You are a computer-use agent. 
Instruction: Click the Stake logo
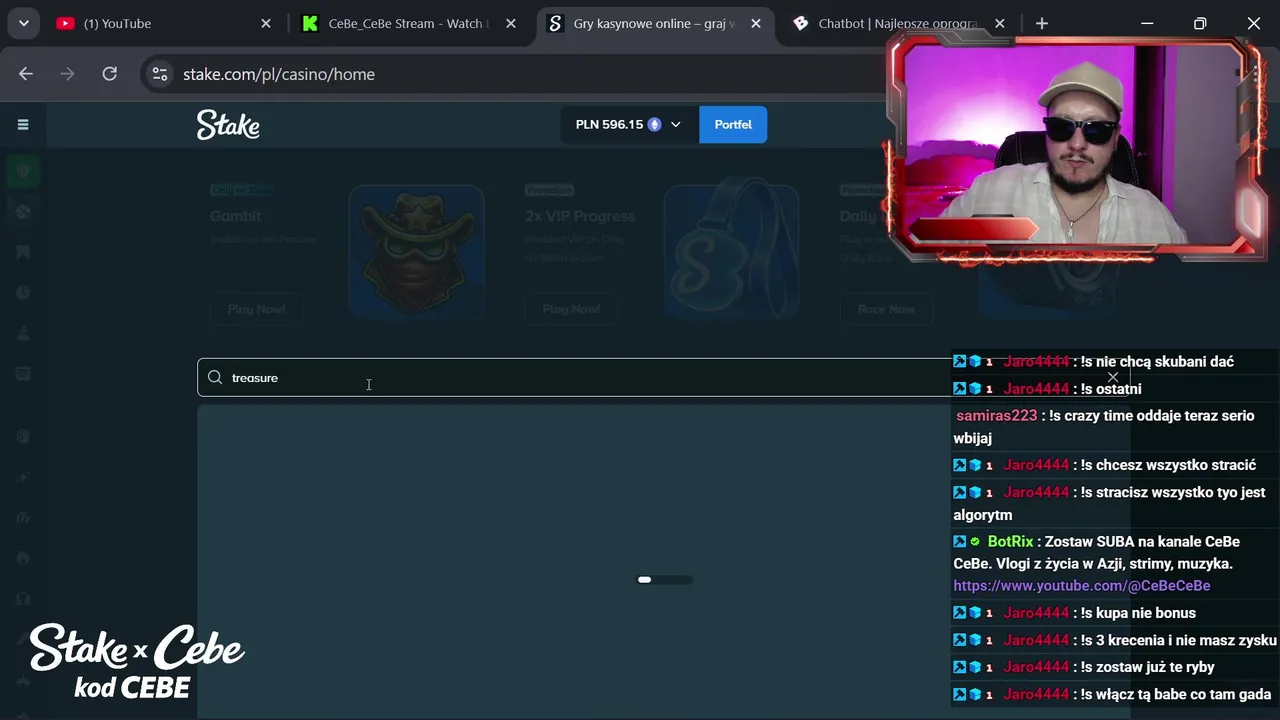click(x=228, y=125)
